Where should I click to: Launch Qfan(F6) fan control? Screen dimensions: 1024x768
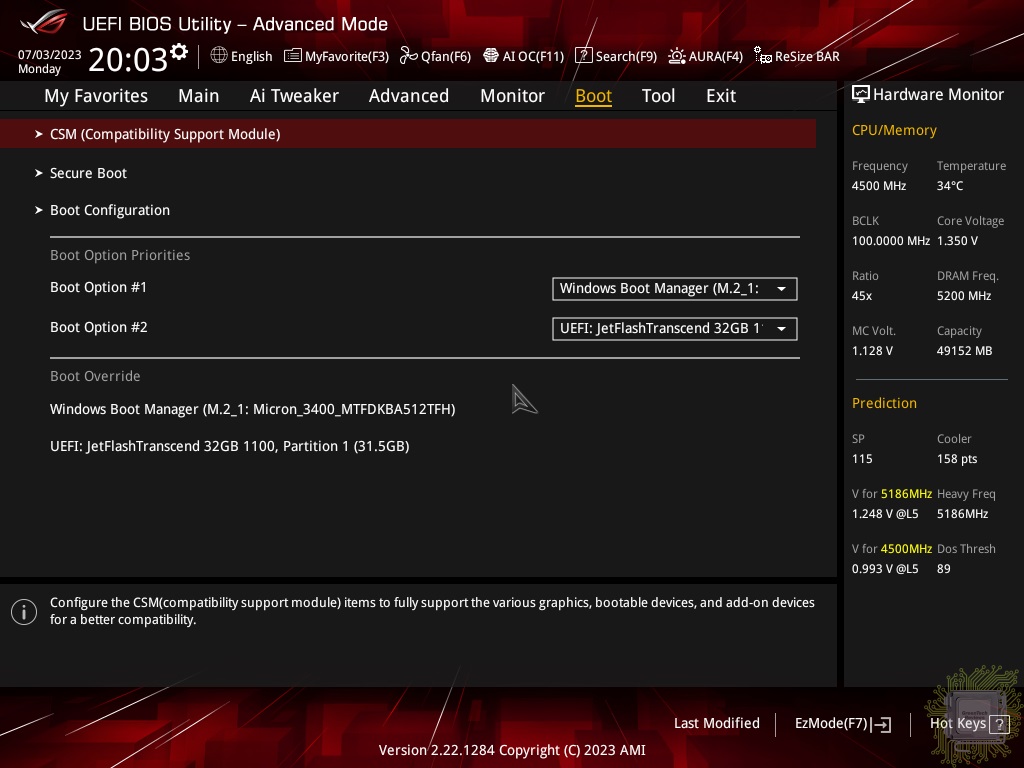[435, 56]
